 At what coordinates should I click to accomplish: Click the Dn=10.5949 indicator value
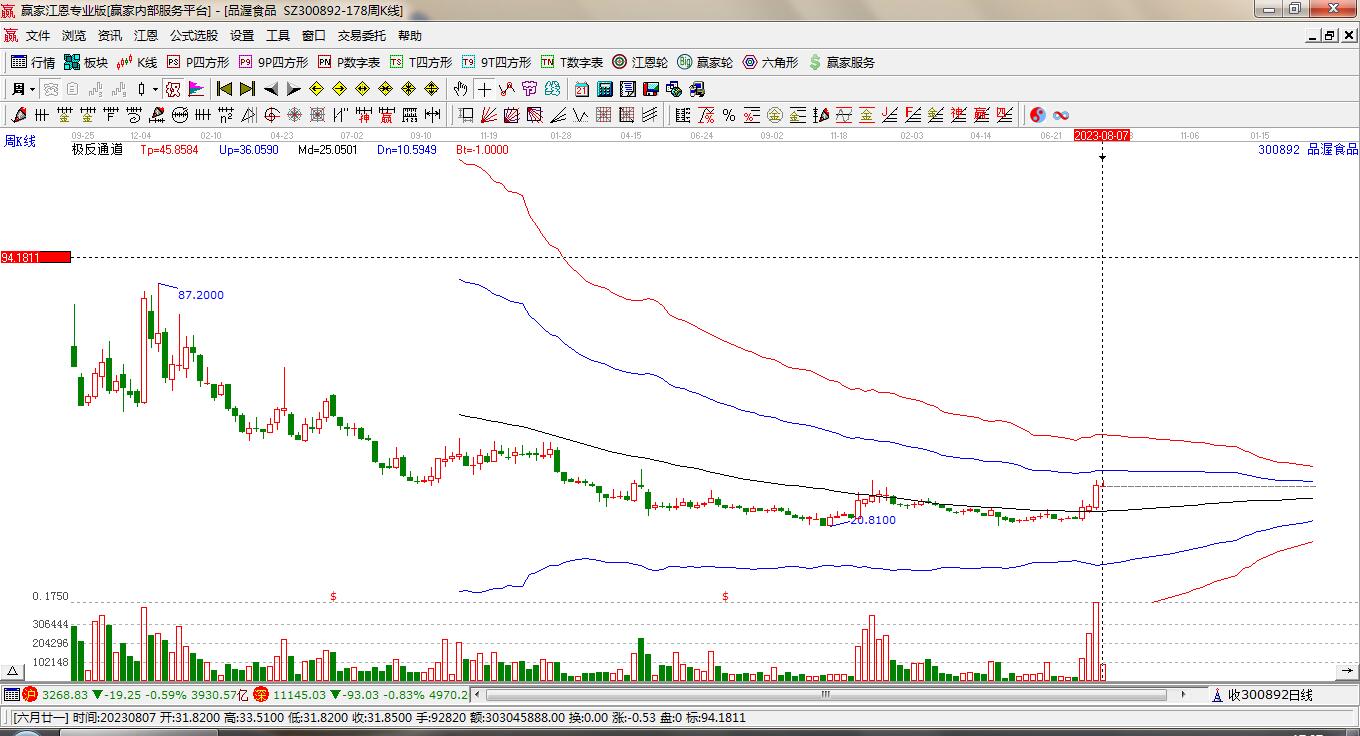coord(407,150)
